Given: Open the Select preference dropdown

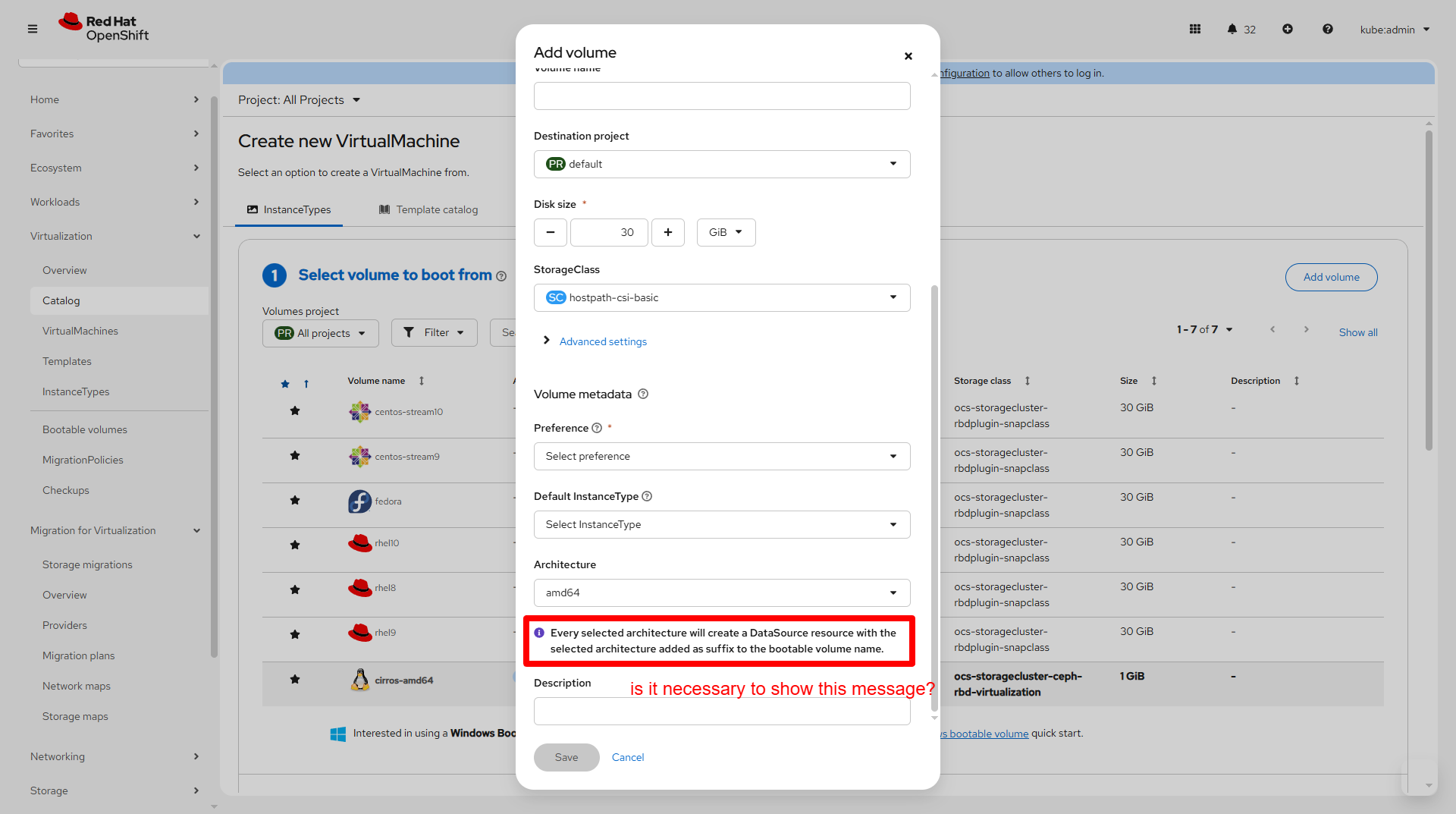Looking at the screenshot, I should [x=722, y=457].
